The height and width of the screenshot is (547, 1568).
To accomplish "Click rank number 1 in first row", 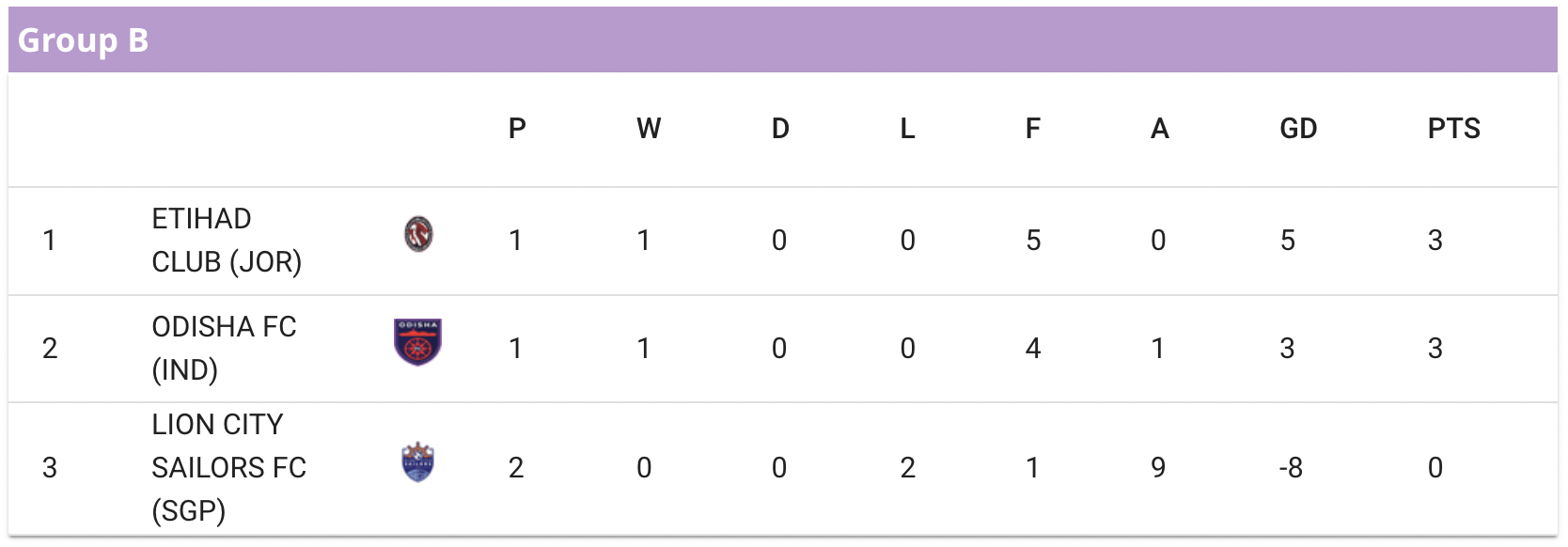I will (x=49, y=241).
